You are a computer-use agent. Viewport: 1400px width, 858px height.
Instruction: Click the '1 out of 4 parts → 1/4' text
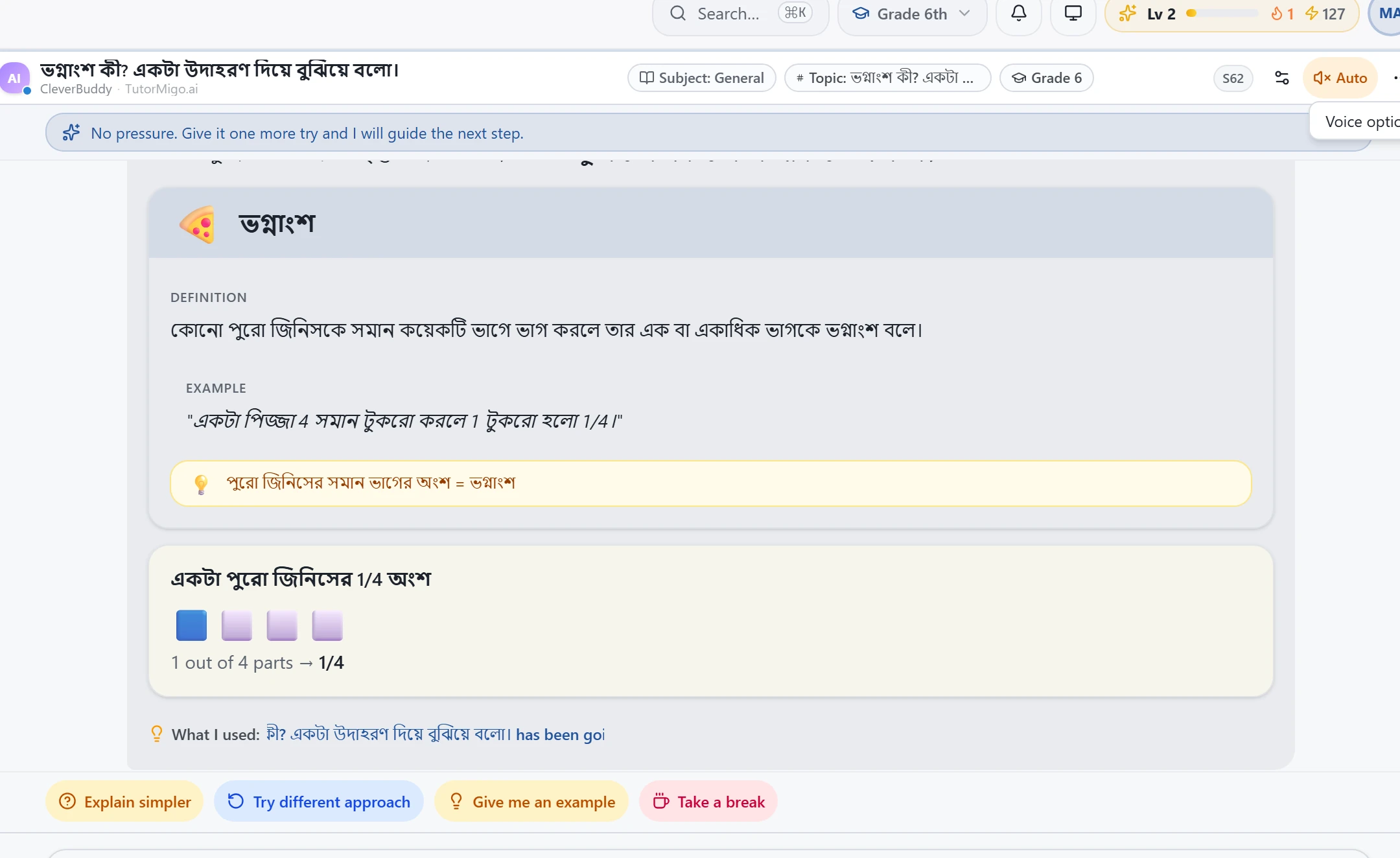coord(257,662)
